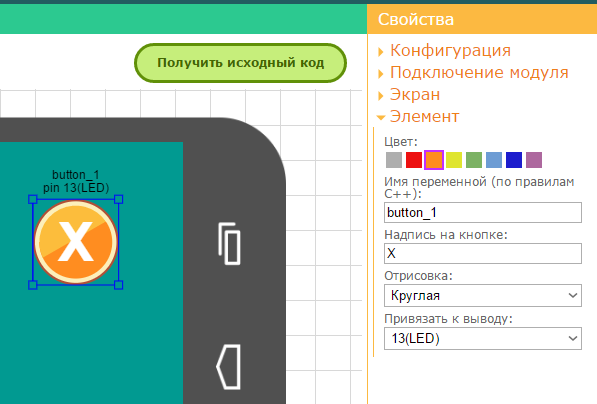
Task: Focus the variable name field button_1
Action: click(x=483, y=212)
